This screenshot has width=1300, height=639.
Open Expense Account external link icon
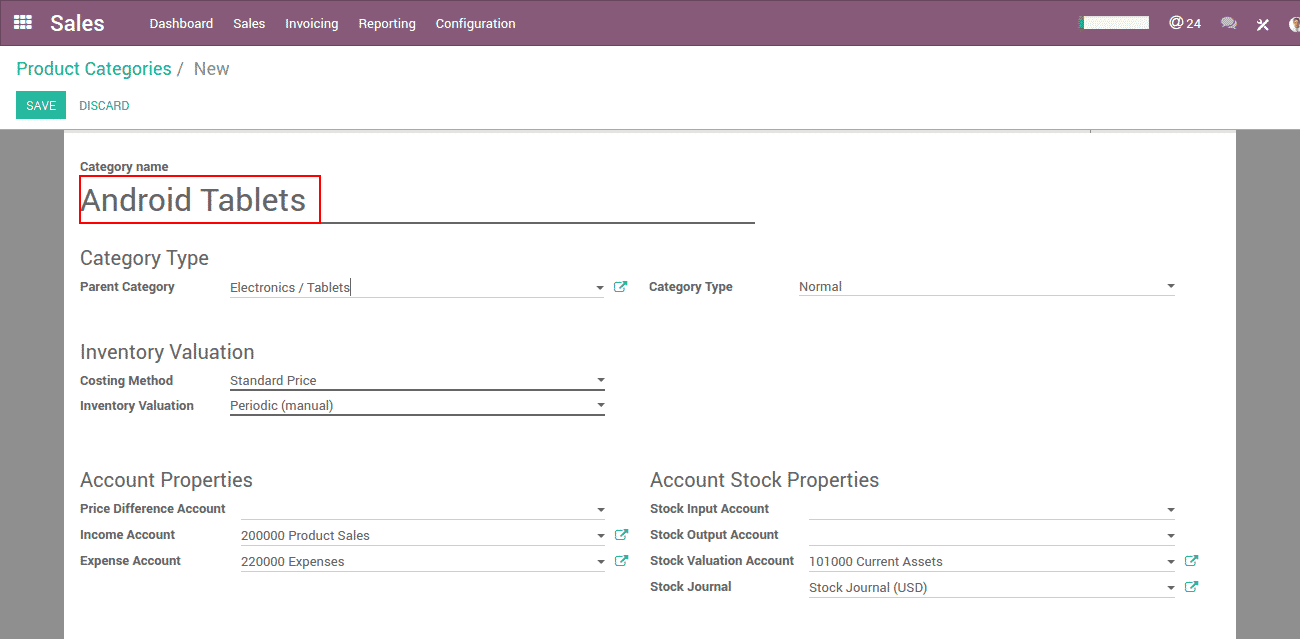[621, 561]
